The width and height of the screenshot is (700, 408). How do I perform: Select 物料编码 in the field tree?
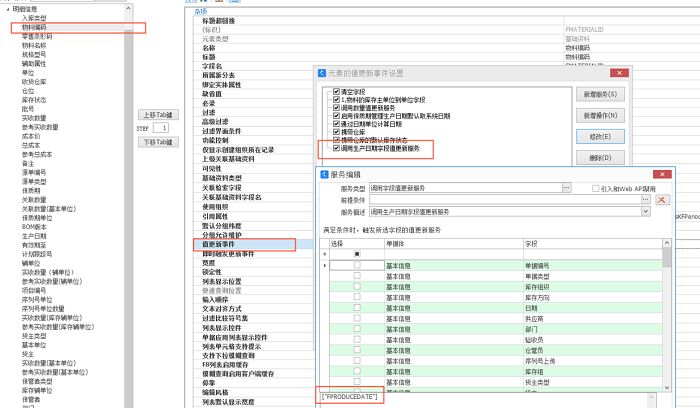pyautogui.click(x=37, y=28)
